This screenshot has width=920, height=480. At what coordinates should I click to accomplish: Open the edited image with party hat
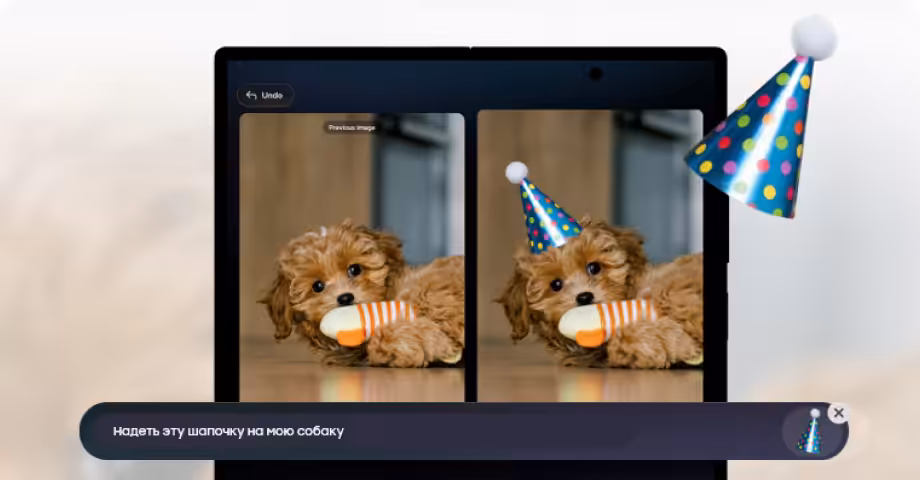pyautogui.click(x=590, y=256)
